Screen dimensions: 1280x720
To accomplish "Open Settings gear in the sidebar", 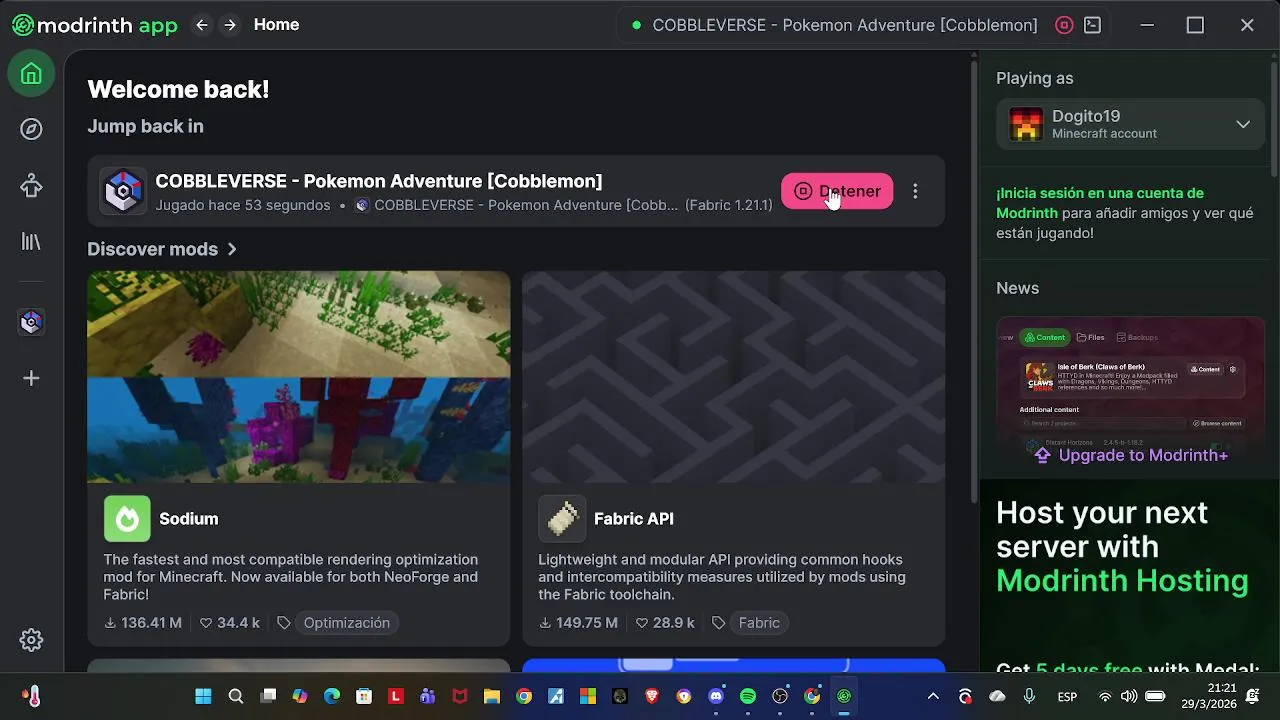I will coord(31,640).
